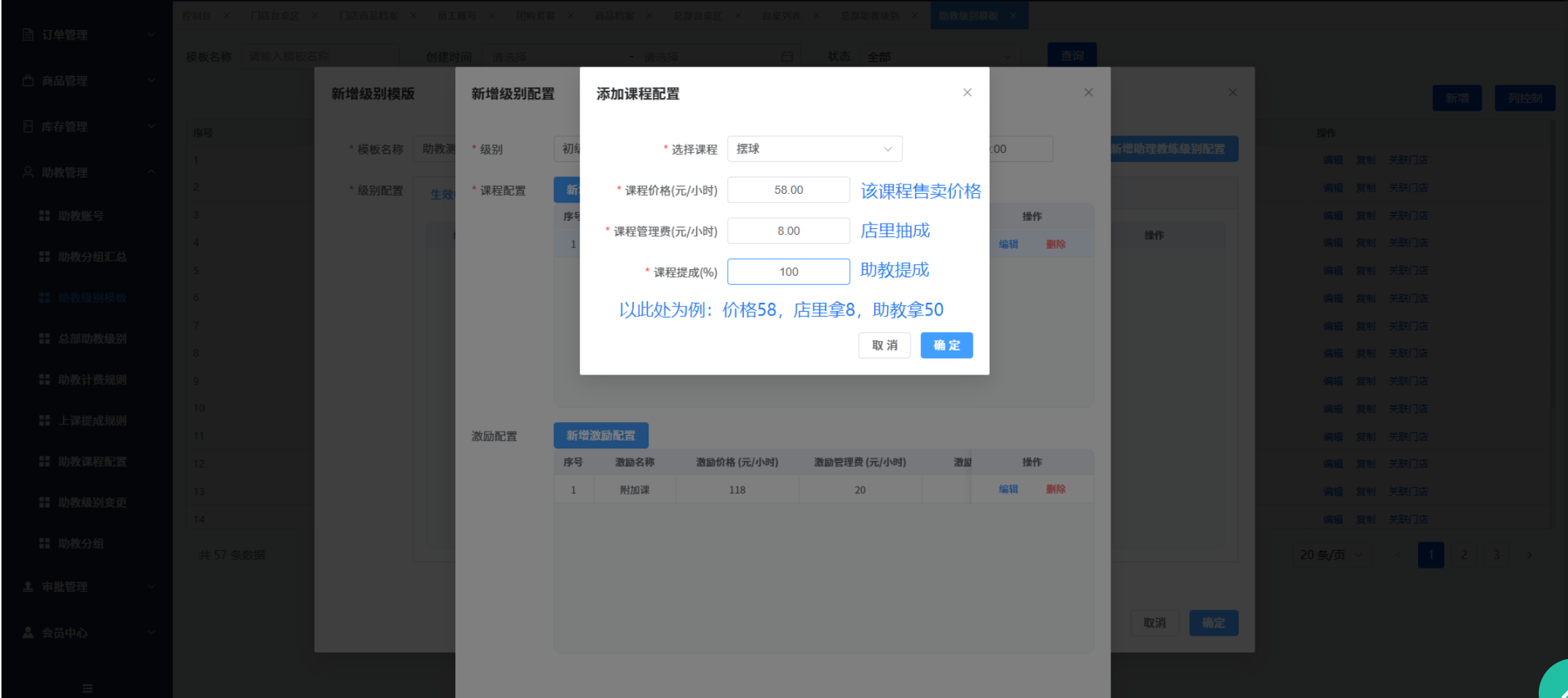Click the calendar icon in 创建时间 filter
This screenshot has height=698, width=1568.
tap(787, 56)
